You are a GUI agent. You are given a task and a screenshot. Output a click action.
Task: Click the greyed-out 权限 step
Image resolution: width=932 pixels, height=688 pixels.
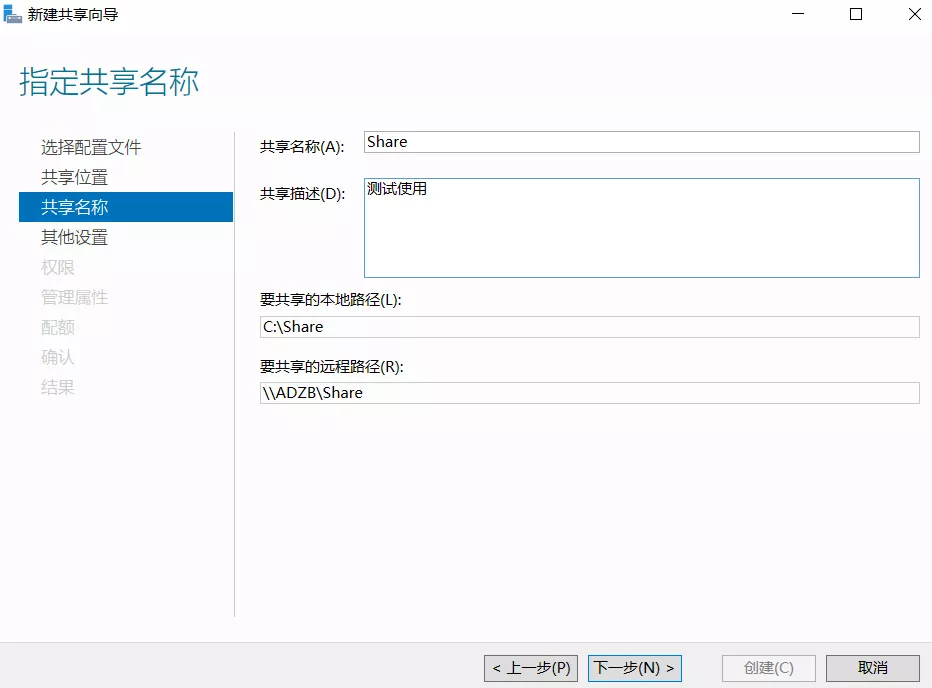58,267
